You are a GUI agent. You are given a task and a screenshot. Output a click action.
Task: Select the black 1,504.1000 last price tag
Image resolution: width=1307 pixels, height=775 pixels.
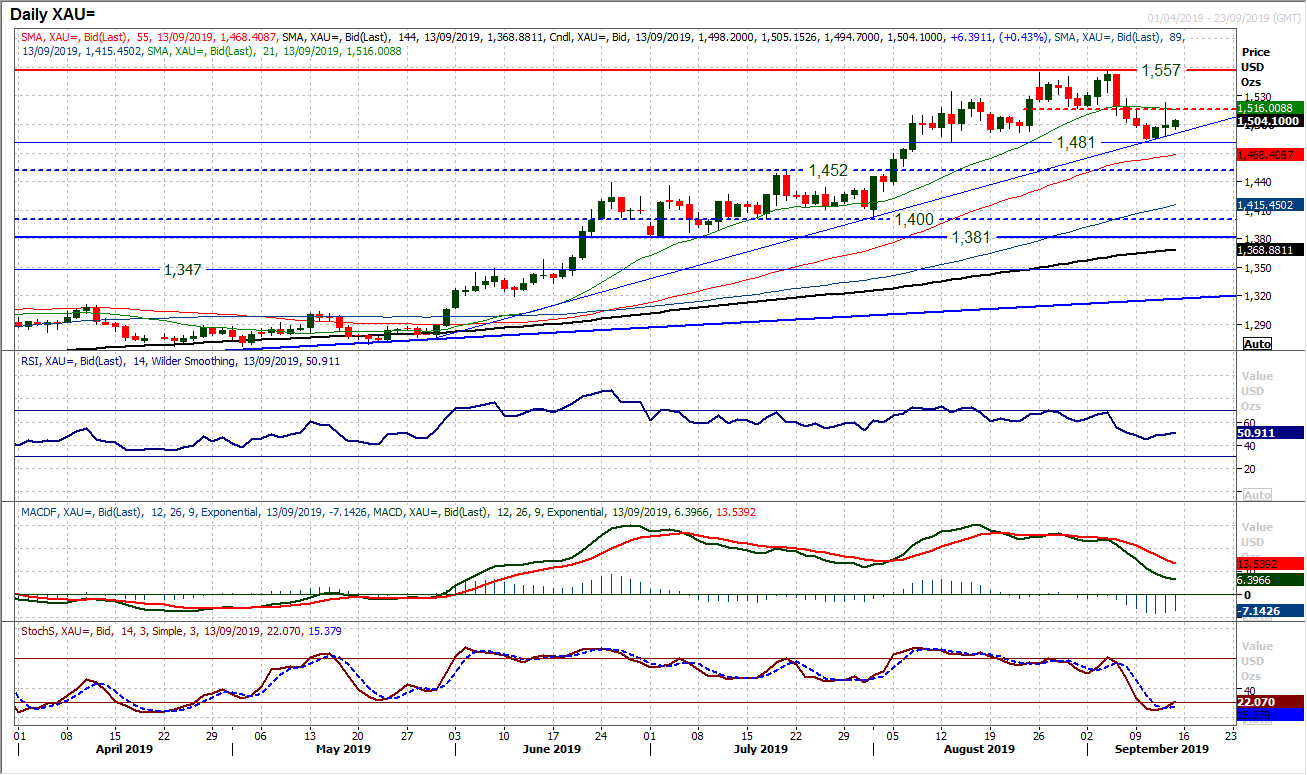coord(1271,120)
